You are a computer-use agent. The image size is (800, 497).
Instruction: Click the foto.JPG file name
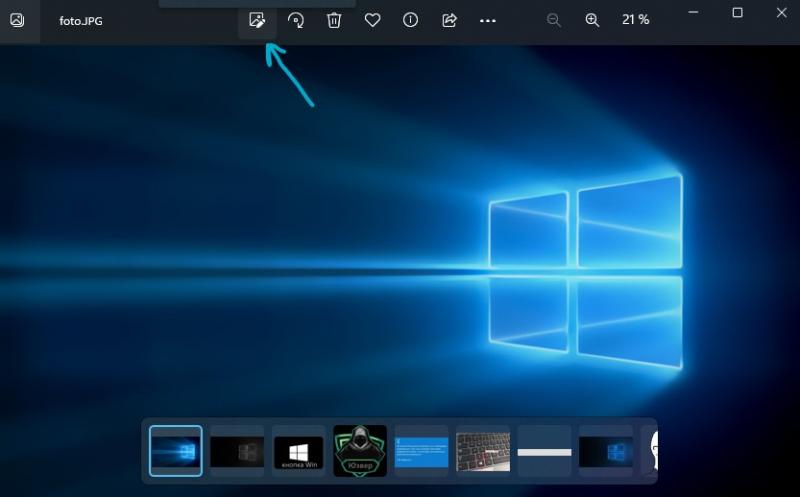click(x=81, y=21)
